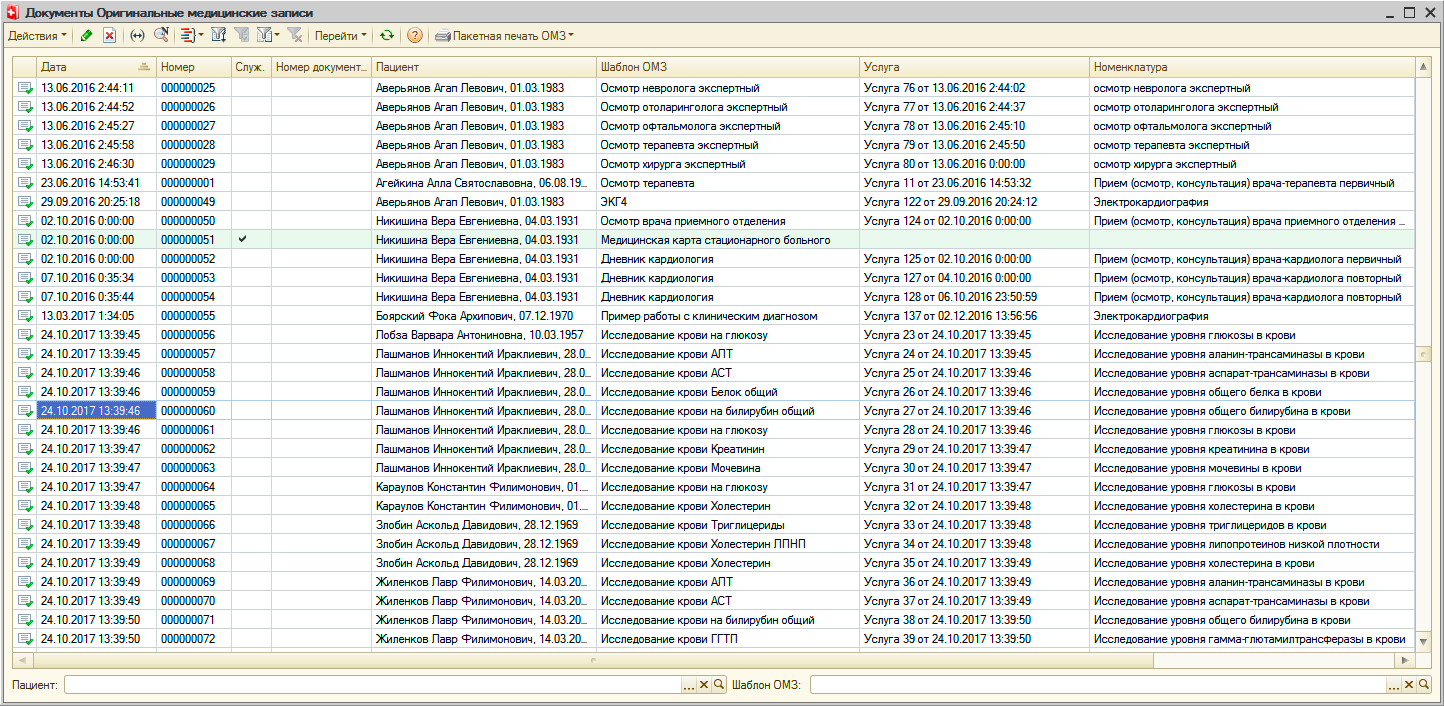The image size is (1444, 706).
Task: Clear the Шаблон ОМЗ filter with its X
Action: [x=1408, y=685]
